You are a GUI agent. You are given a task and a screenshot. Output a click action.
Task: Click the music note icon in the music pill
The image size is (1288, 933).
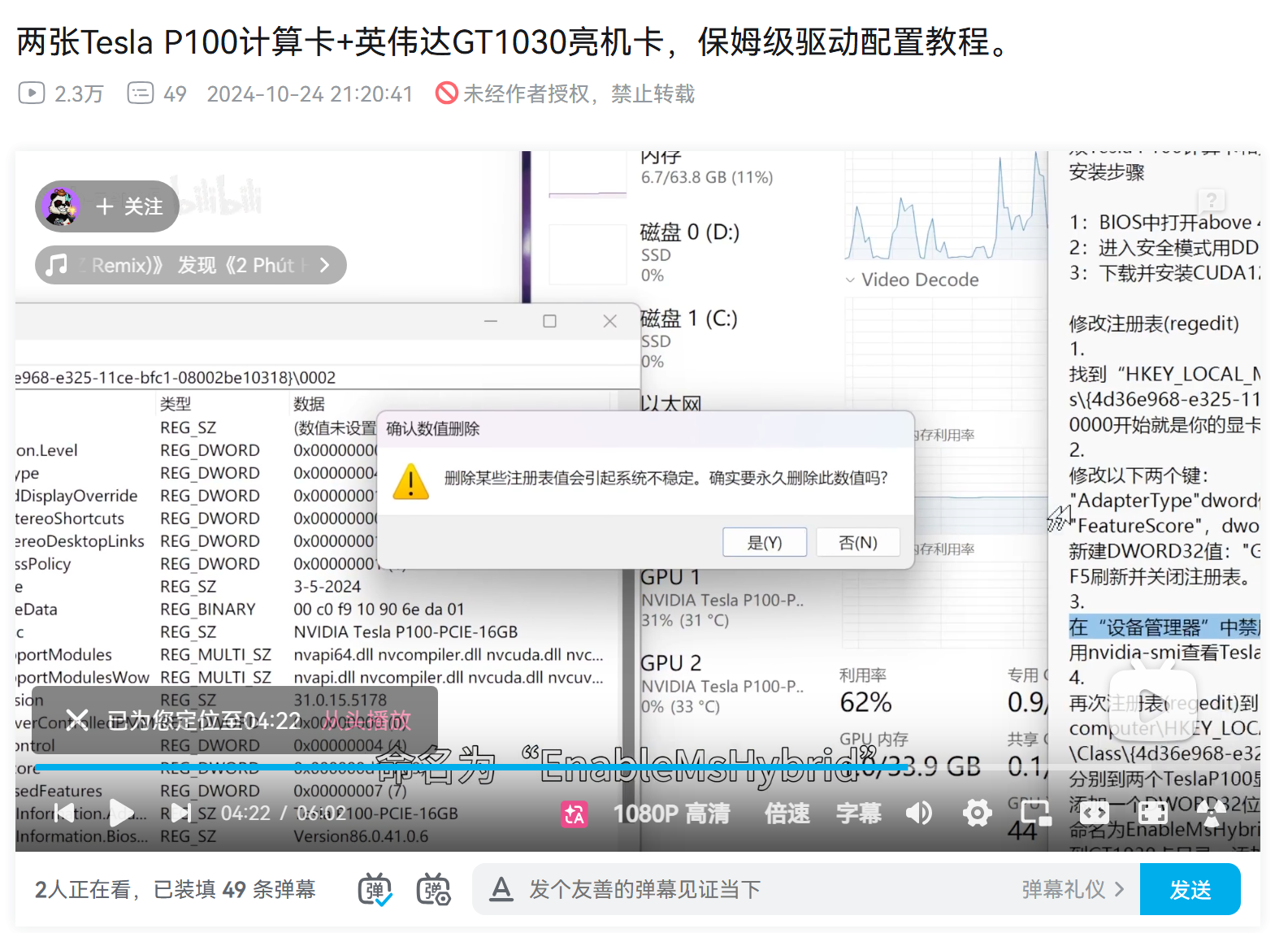tap(55, 265)
